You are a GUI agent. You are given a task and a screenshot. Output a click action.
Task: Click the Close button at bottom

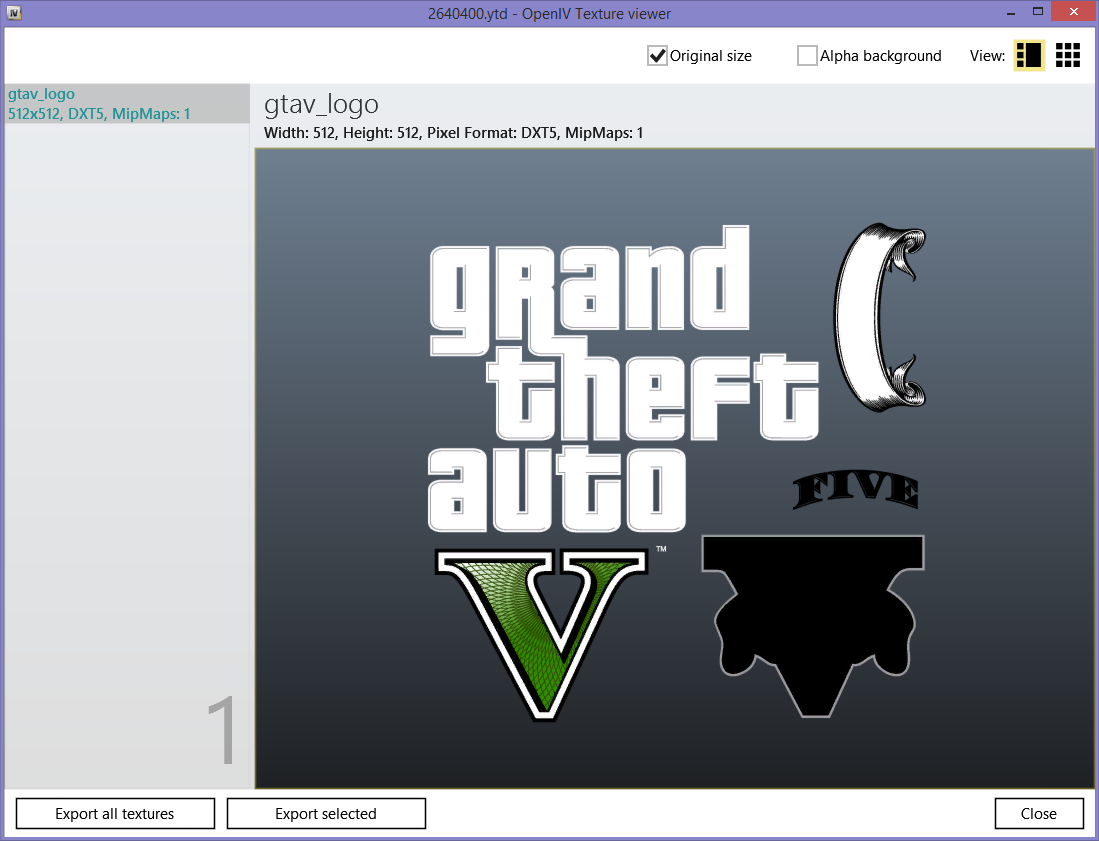pyautogui.click(x=1039, y=814)
